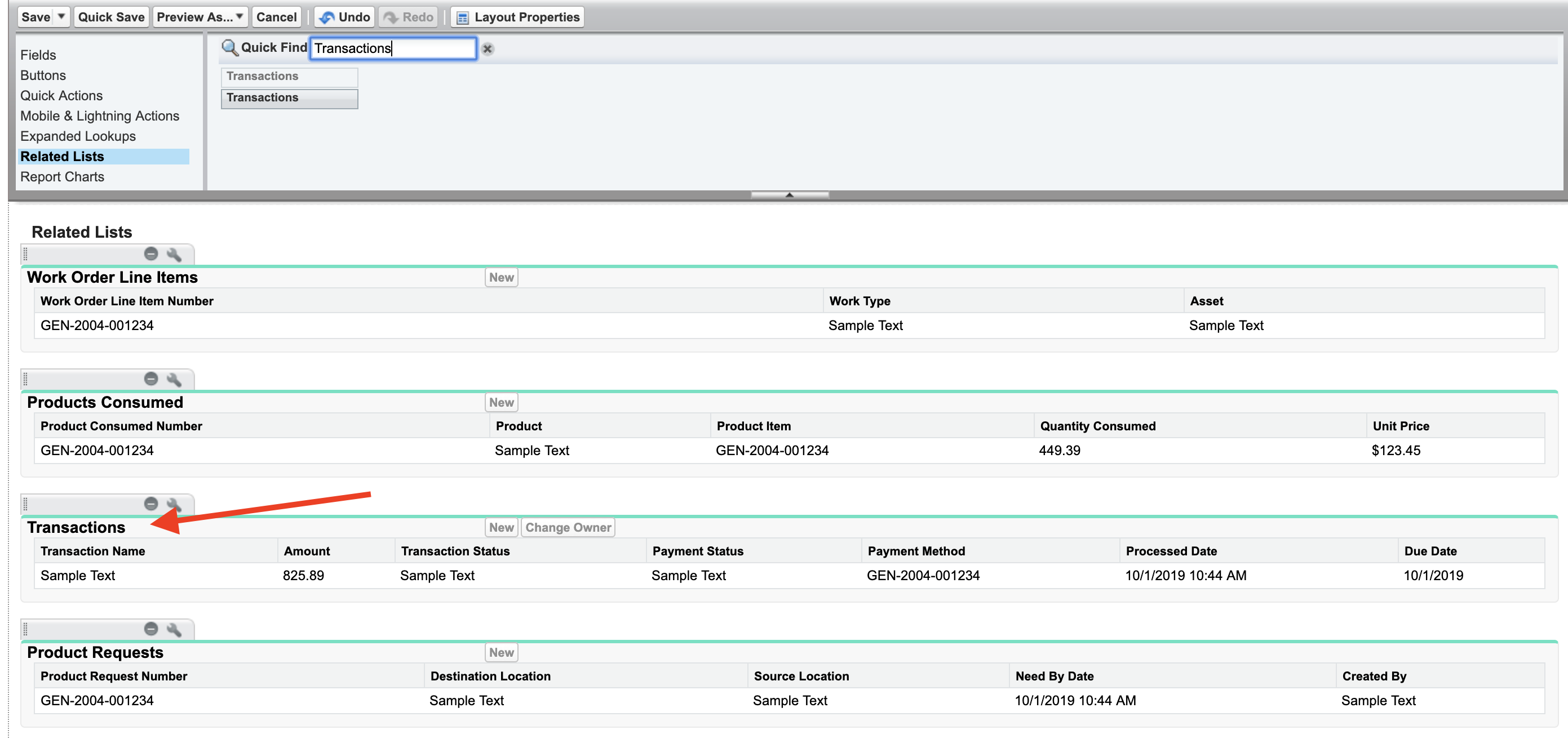
Task: Click the Transaction Name column header
Action: coord(92,551)
